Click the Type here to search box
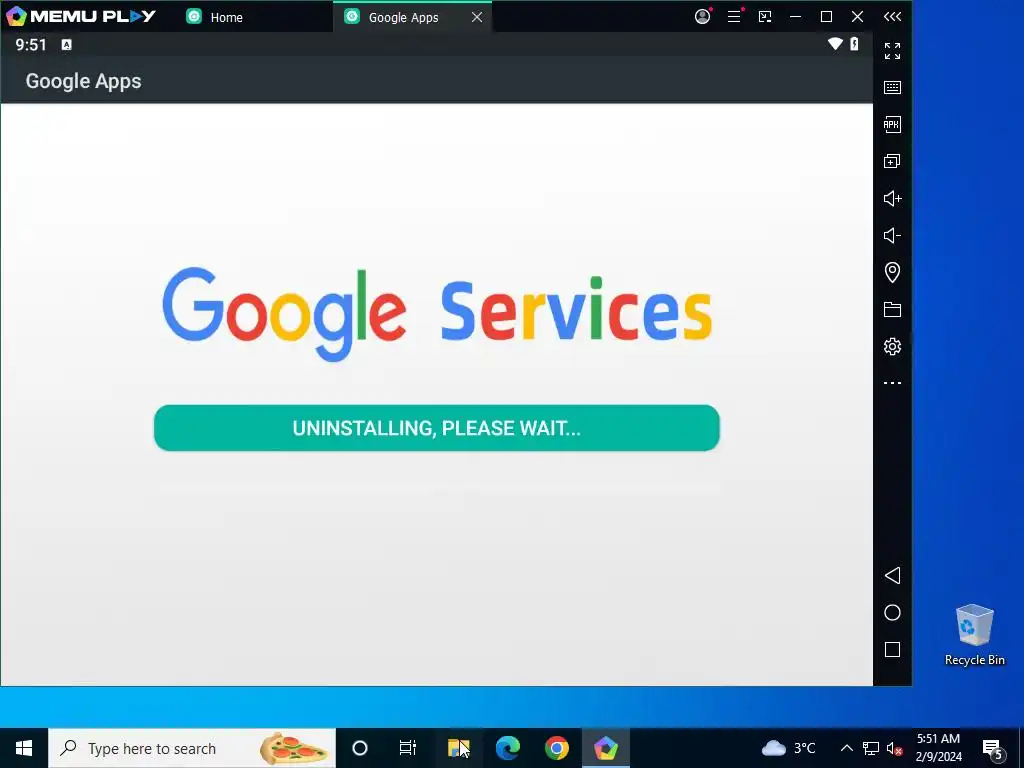Screen dimensions: 1024x768 click(x=192, y=748)
